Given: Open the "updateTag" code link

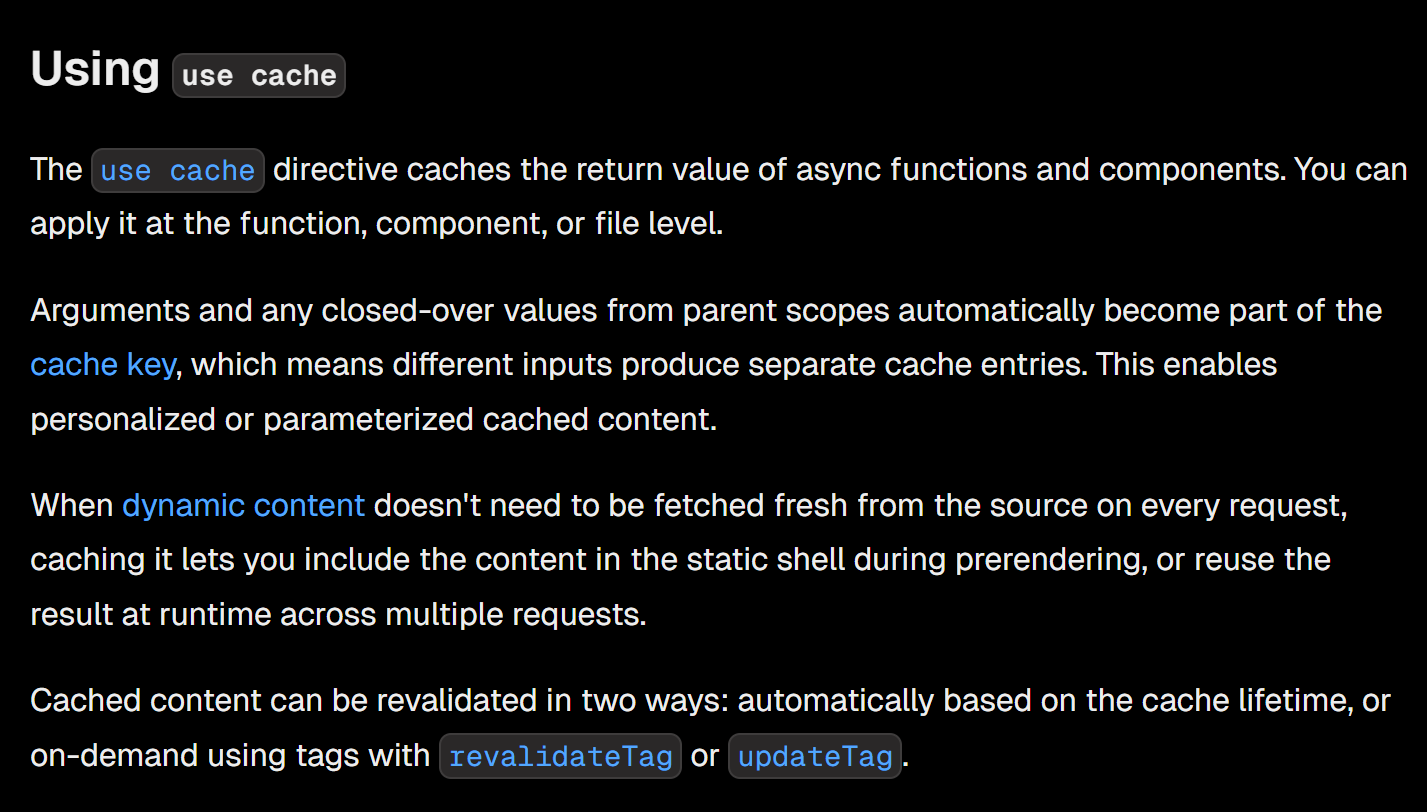Looking at the screenshot, I should (x=814, y=757).
